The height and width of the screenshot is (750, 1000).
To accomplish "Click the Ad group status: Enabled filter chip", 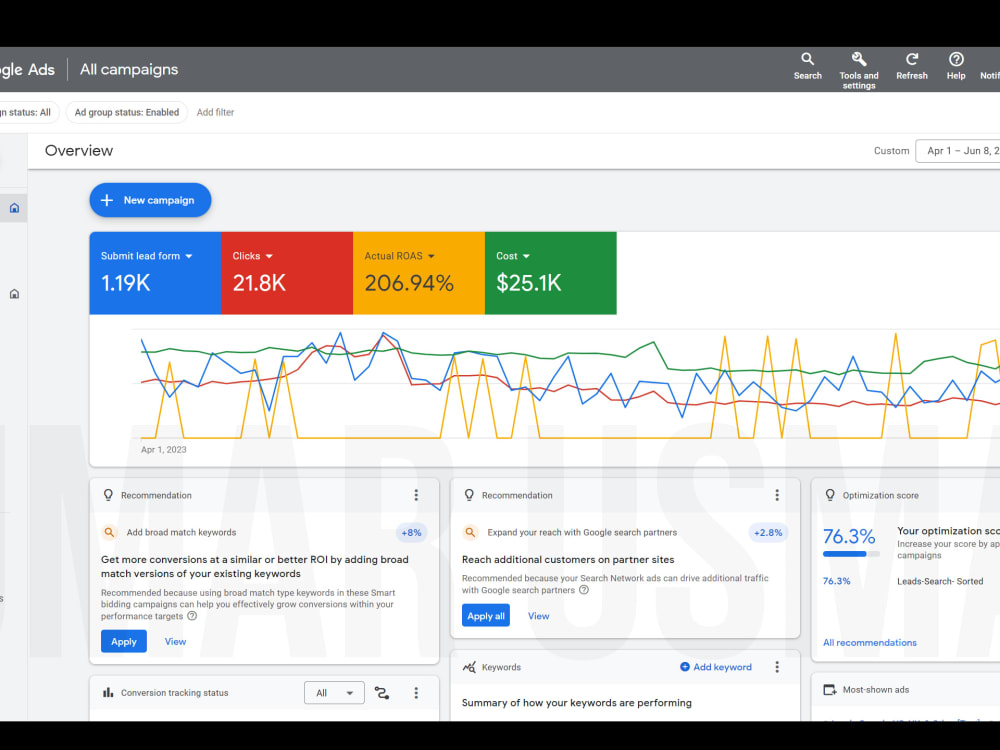I will [x=126, y=112].
